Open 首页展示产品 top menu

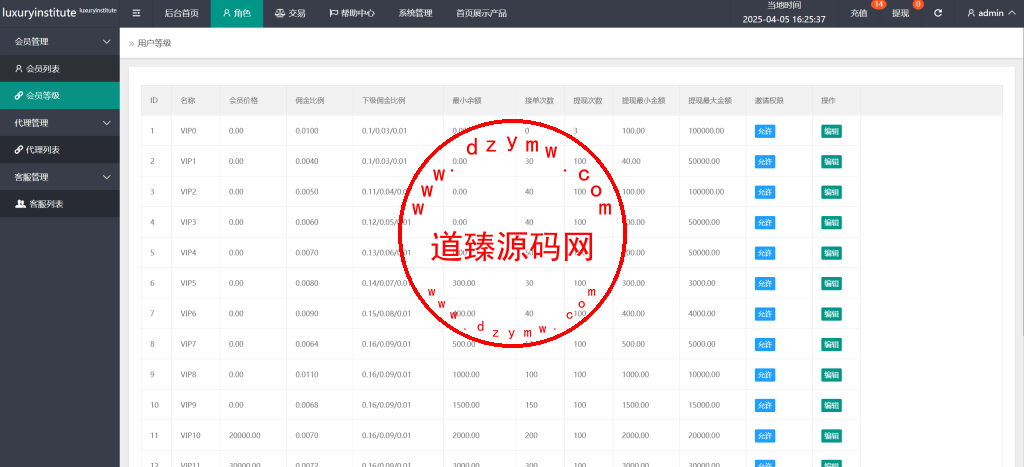(x=481, y=13)
